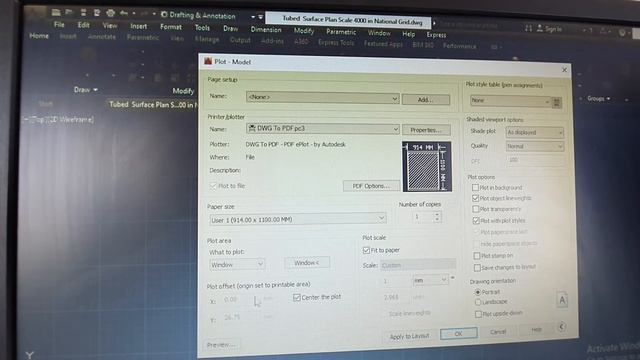Click Apply to Layout button
This screenshot has height=360, width=640.
coord(409,336)
